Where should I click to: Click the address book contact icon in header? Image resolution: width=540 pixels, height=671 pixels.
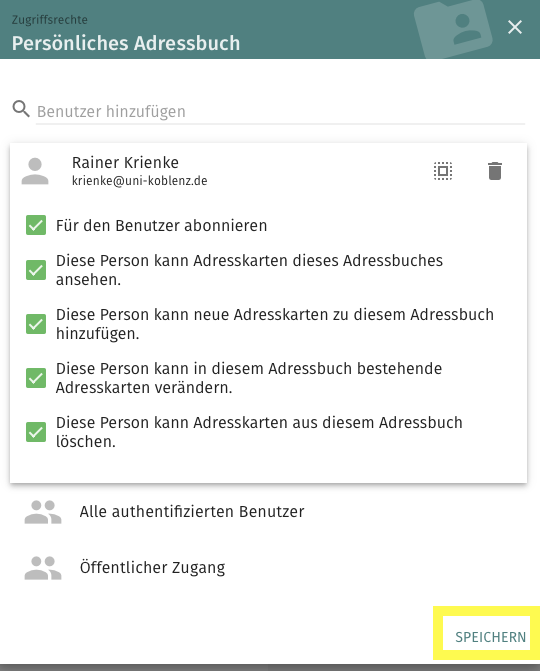click(453, 29)
